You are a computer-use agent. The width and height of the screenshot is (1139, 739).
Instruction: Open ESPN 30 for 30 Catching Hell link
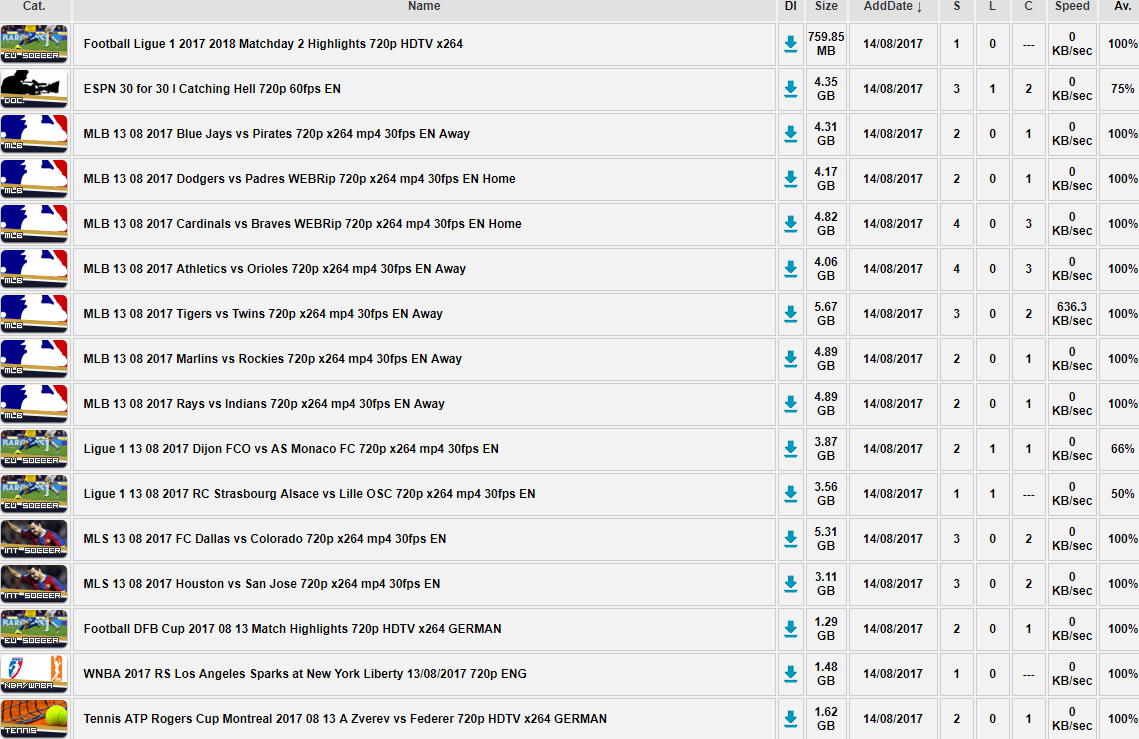click(212, 89)
